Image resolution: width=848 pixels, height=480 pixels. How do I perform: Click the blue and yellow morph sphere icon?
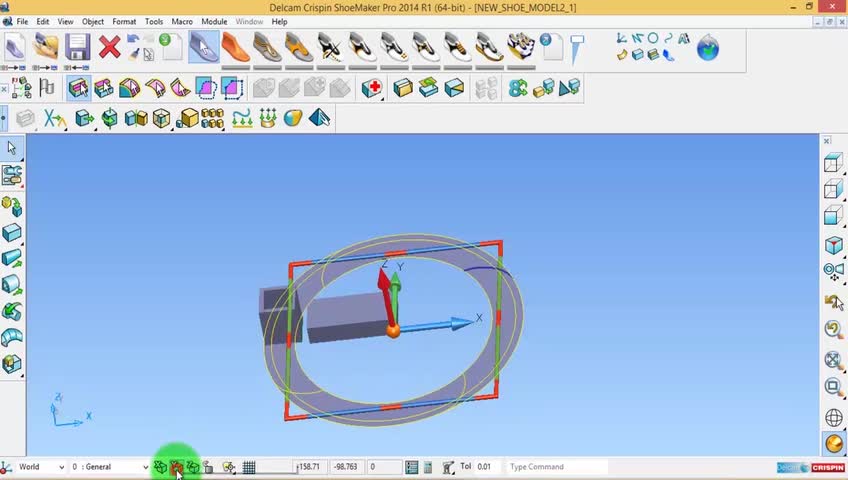pos(293,118)
